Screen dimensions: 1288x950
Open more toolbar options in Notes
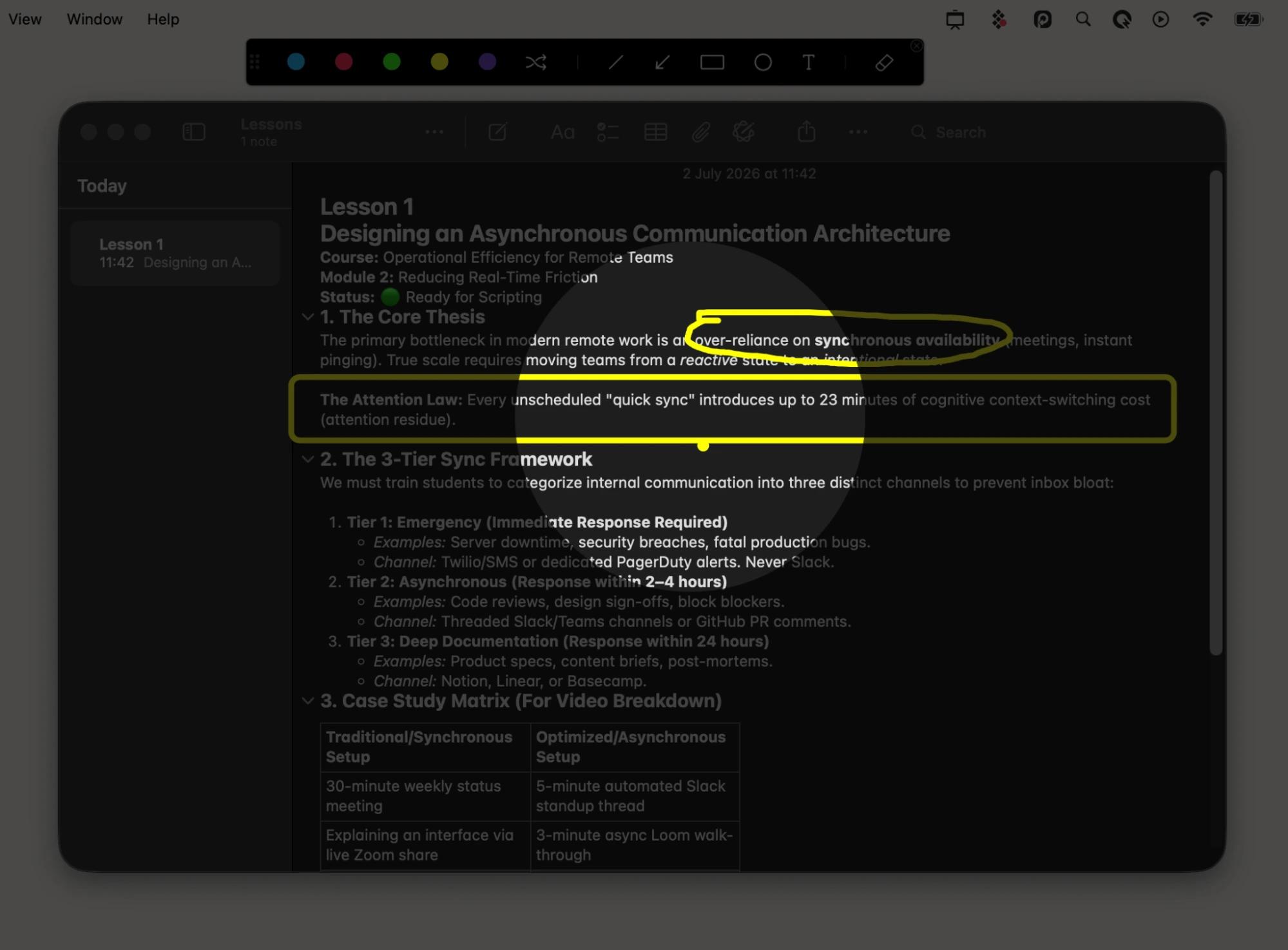pyautogui.click(x=858, y=132)
